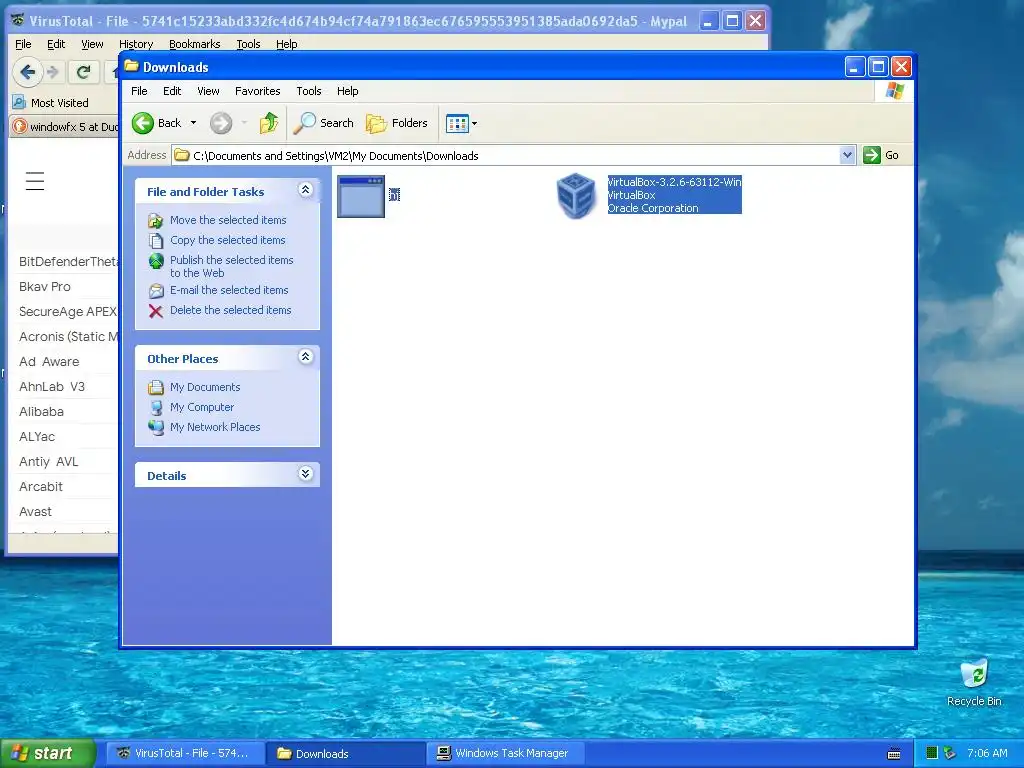Image resolution: width=1024 pixels, height=768 pixels.
Task: Open History menu in Mypal browser
Action: [136, 44]
